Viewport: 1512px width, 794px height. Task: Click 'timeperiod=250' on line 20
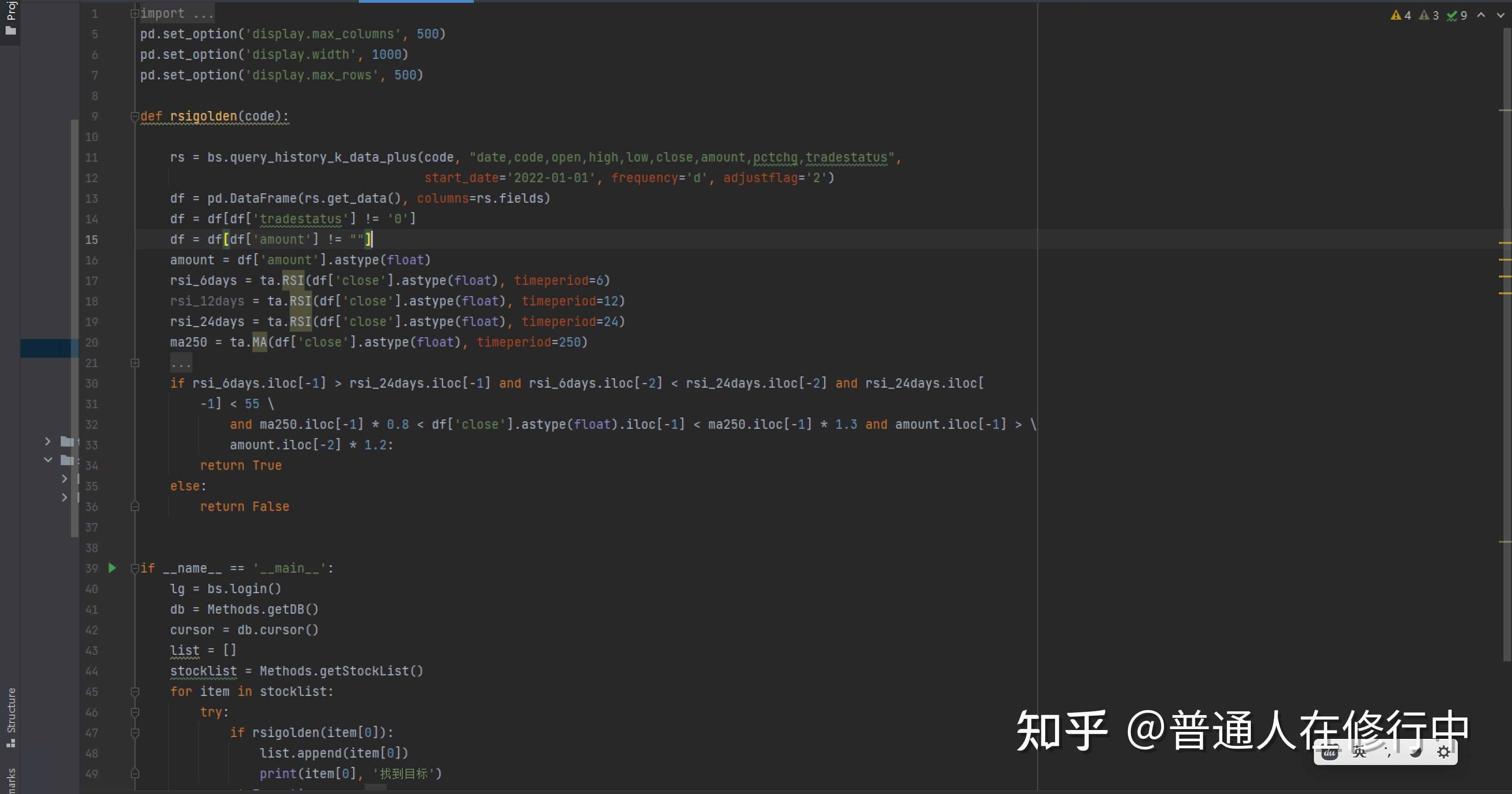pos(529,342)
